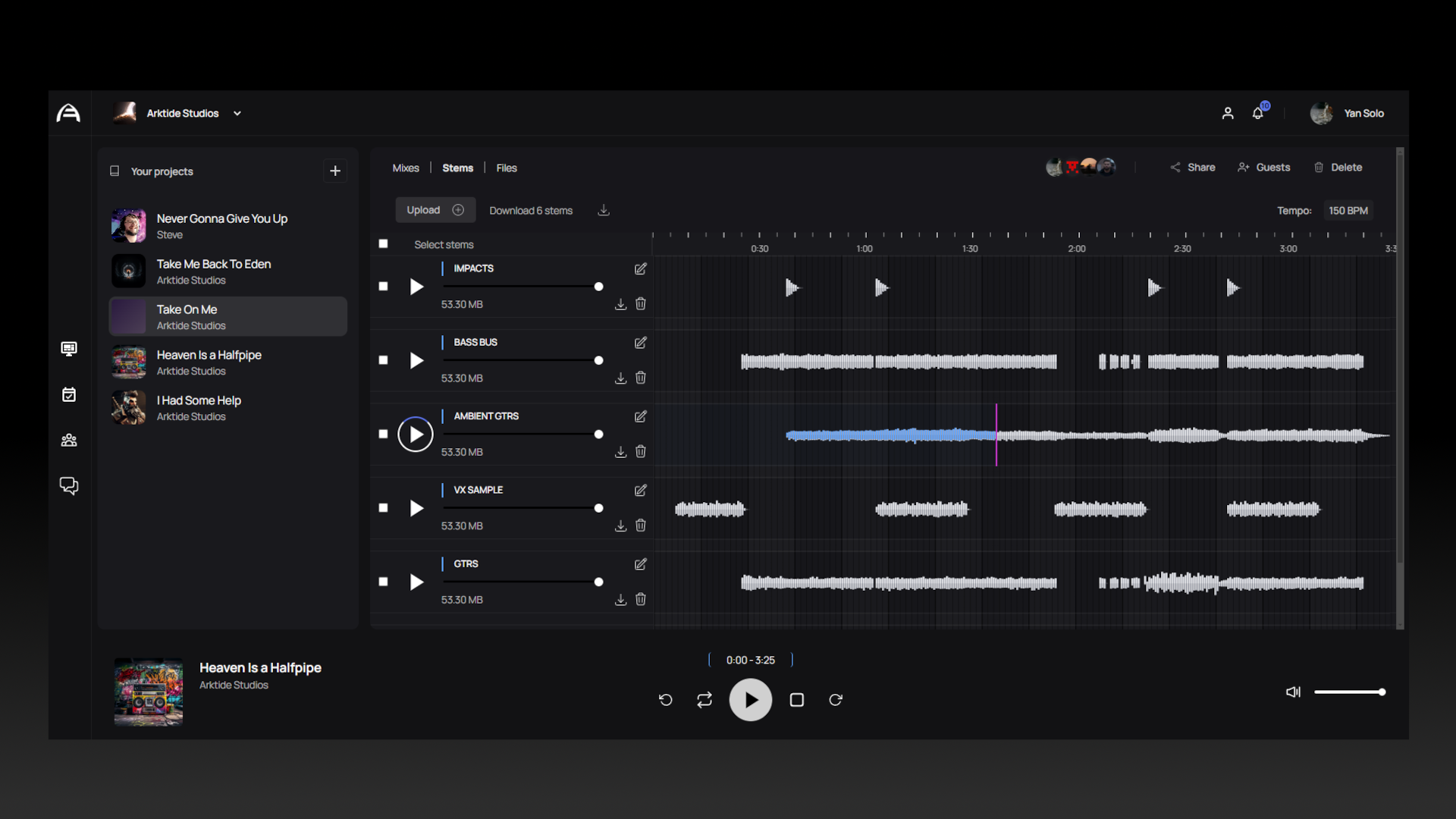Tick the Select stems checkbox
This screenshot has width=1456, height=819.
coord(383,243)
